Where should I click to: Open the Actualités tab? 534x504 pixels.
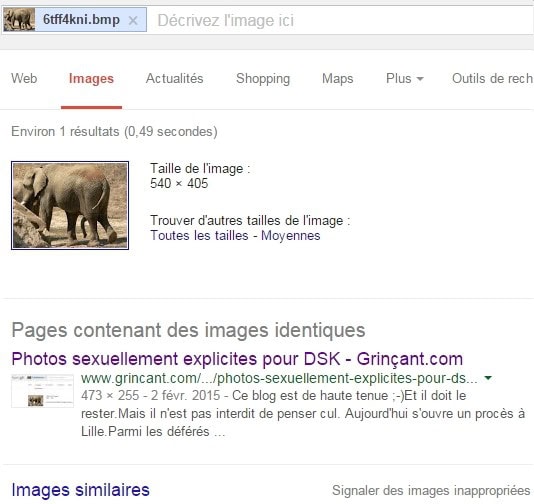174,78
